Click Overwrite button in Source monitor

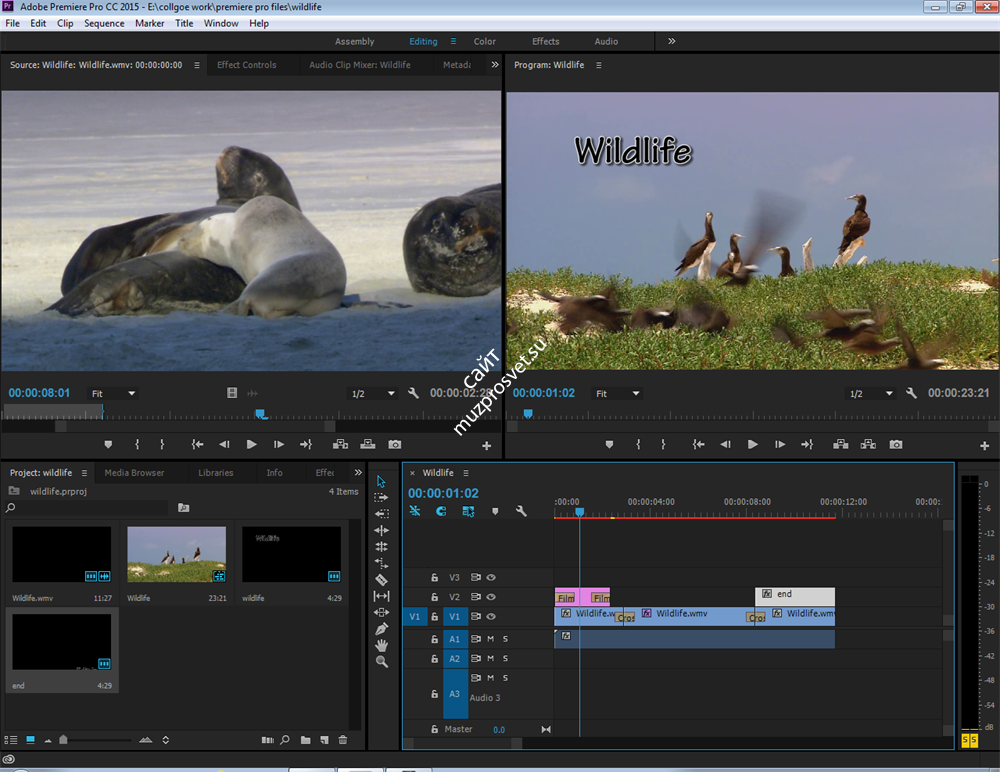tap(368, 444)
